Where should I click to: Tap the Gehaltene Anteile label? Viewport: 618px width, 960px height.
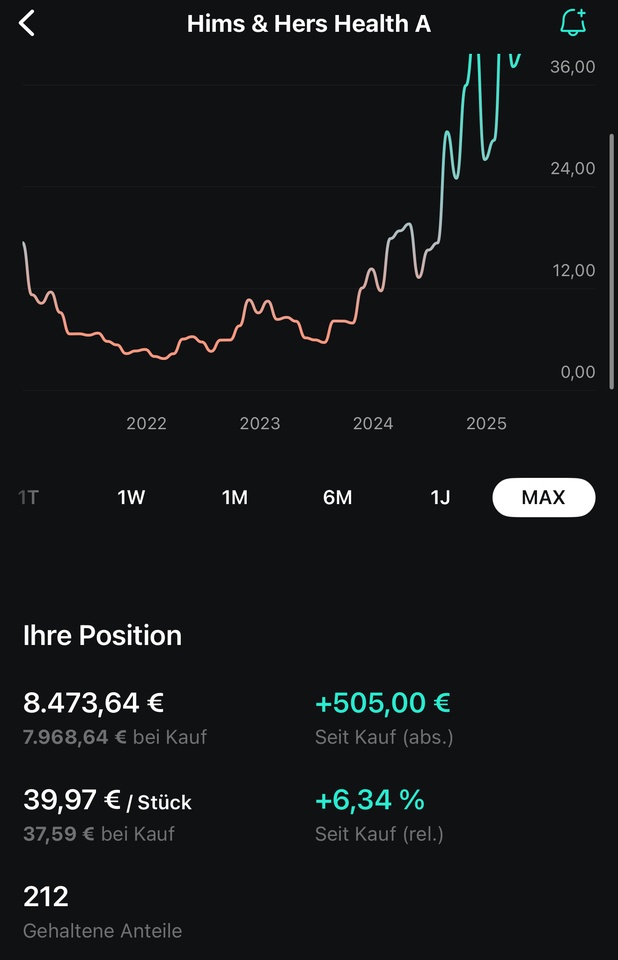point(102,931)
